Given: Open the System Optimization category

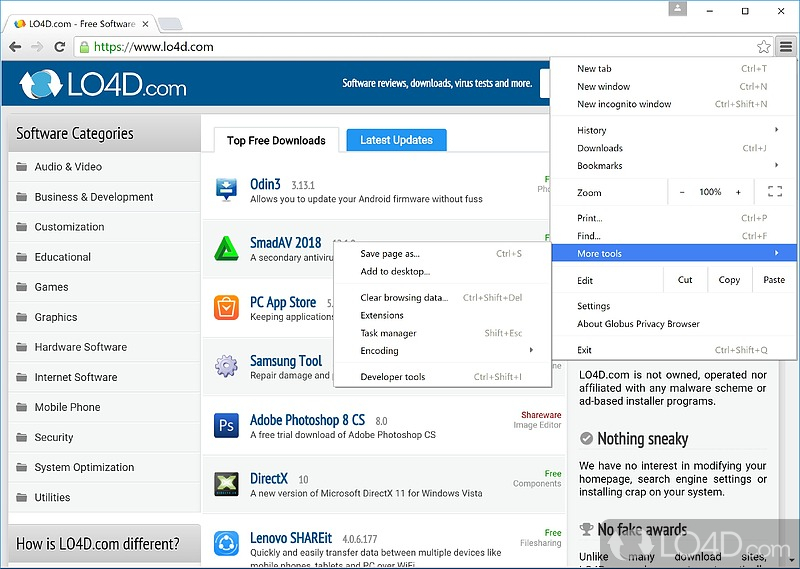Looking at the screenshot, I should tap(104, 467).
